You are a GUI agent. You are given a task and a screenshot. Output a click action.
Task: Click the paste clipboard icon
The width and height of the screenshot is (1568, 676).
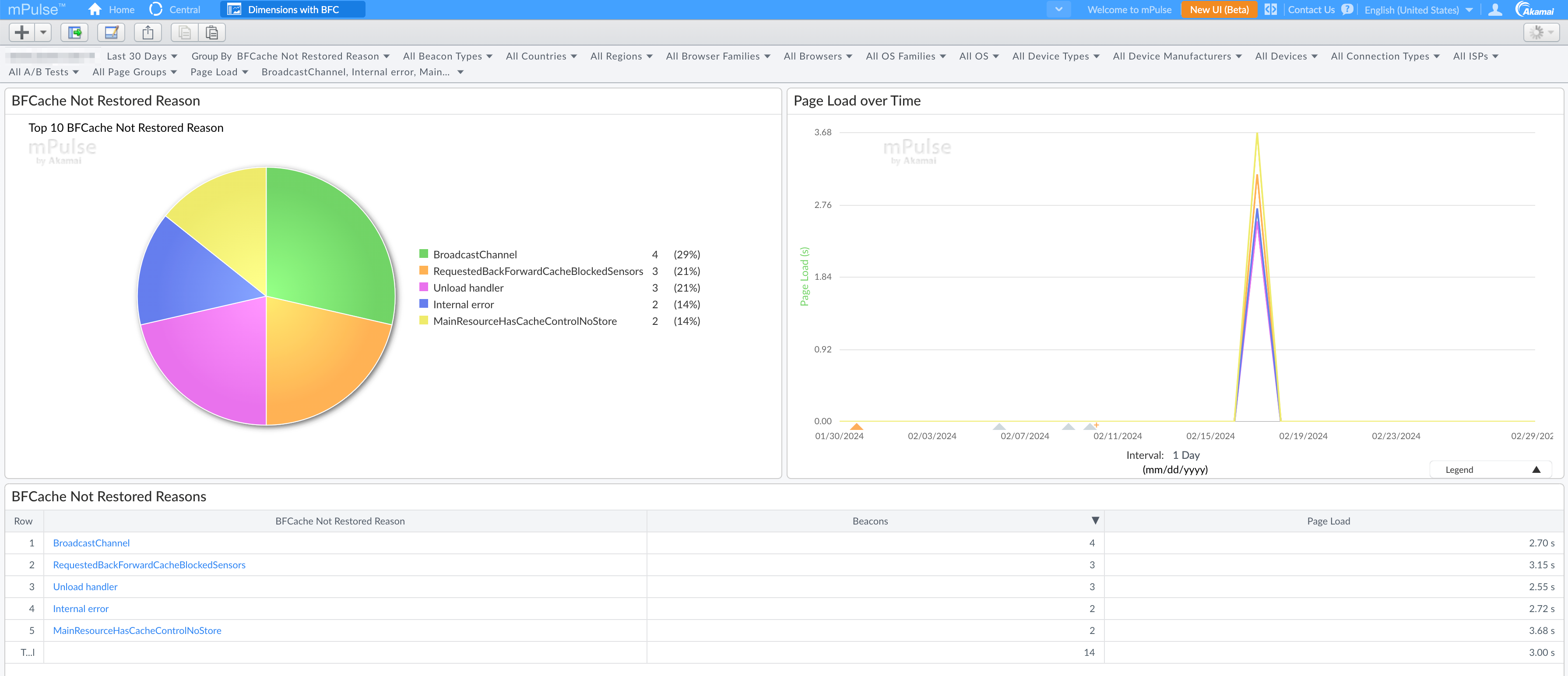pos(212,32)
